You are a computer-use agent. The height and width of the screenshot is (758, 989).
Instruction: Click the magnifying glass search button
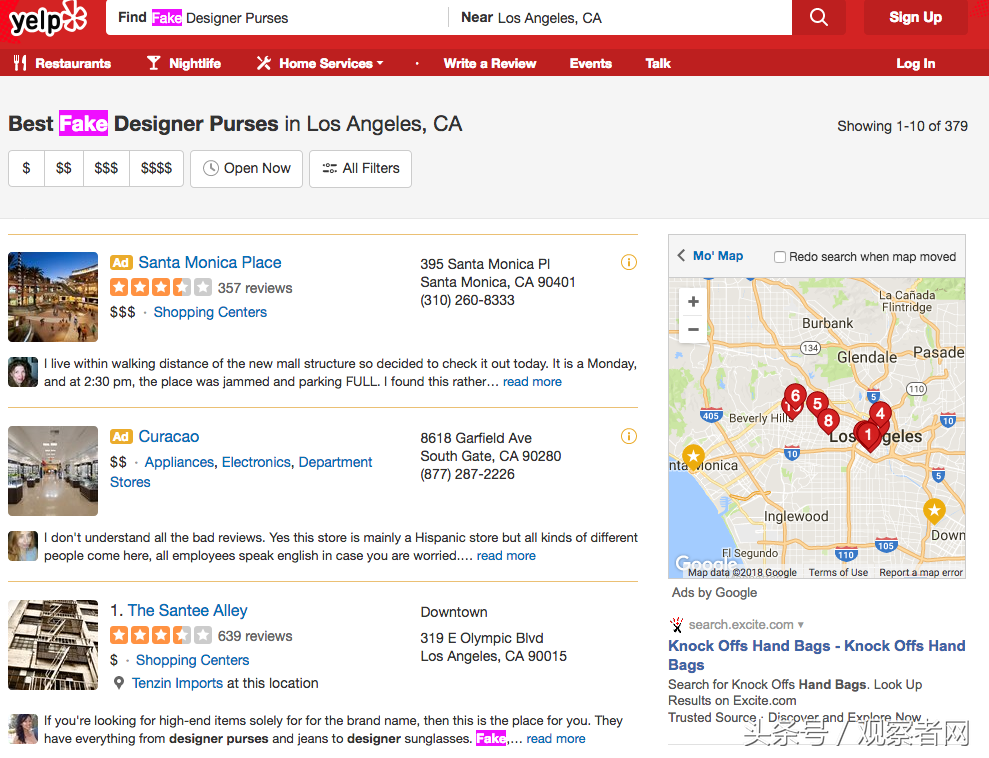pos(819,17)
